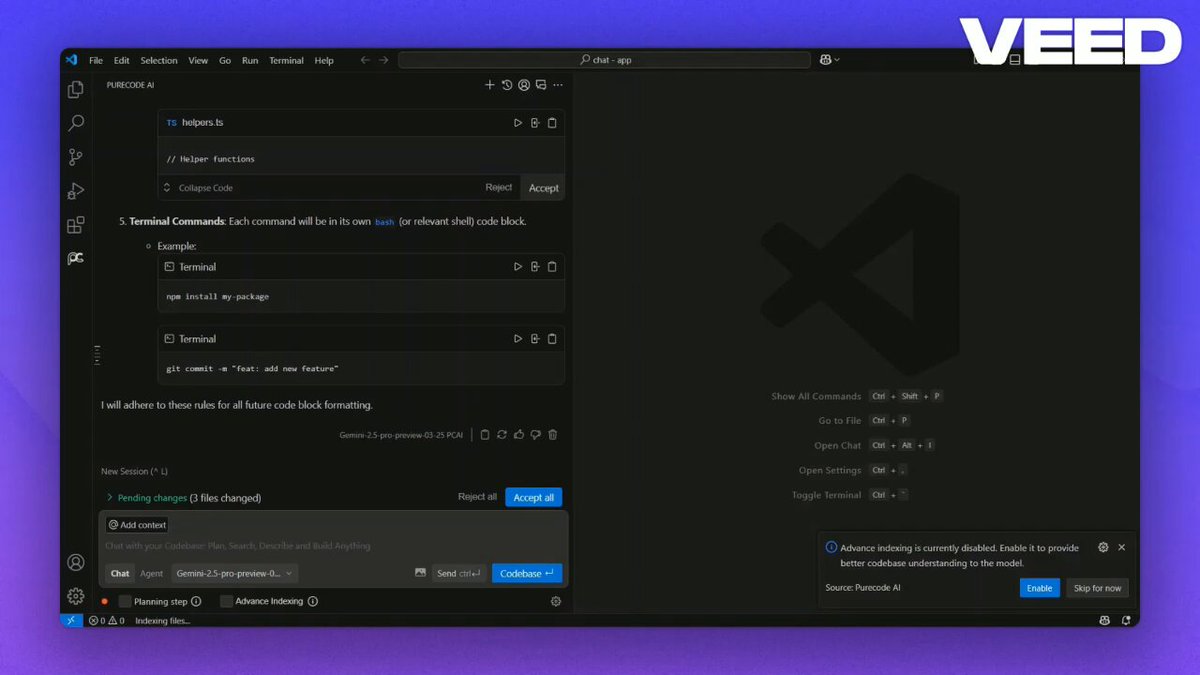
Task: Open the Explorer view in activity bar
Action: point(76,90)
